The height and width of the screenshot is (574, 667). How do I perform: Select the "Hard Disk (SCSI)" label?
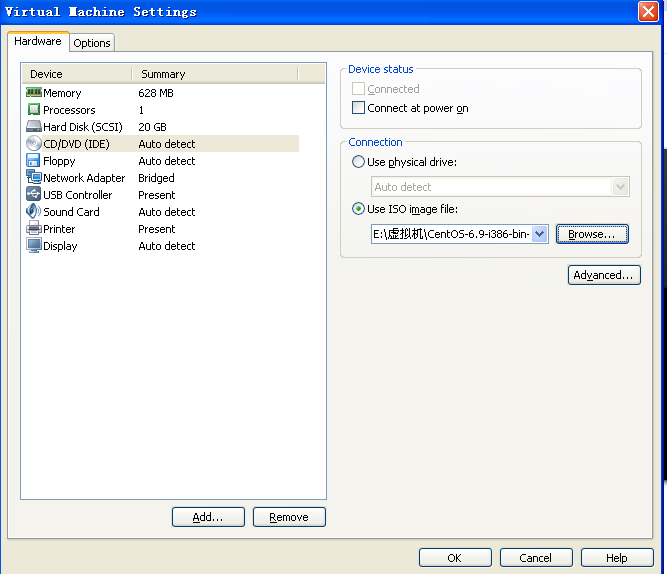click(x=83, y=127)
